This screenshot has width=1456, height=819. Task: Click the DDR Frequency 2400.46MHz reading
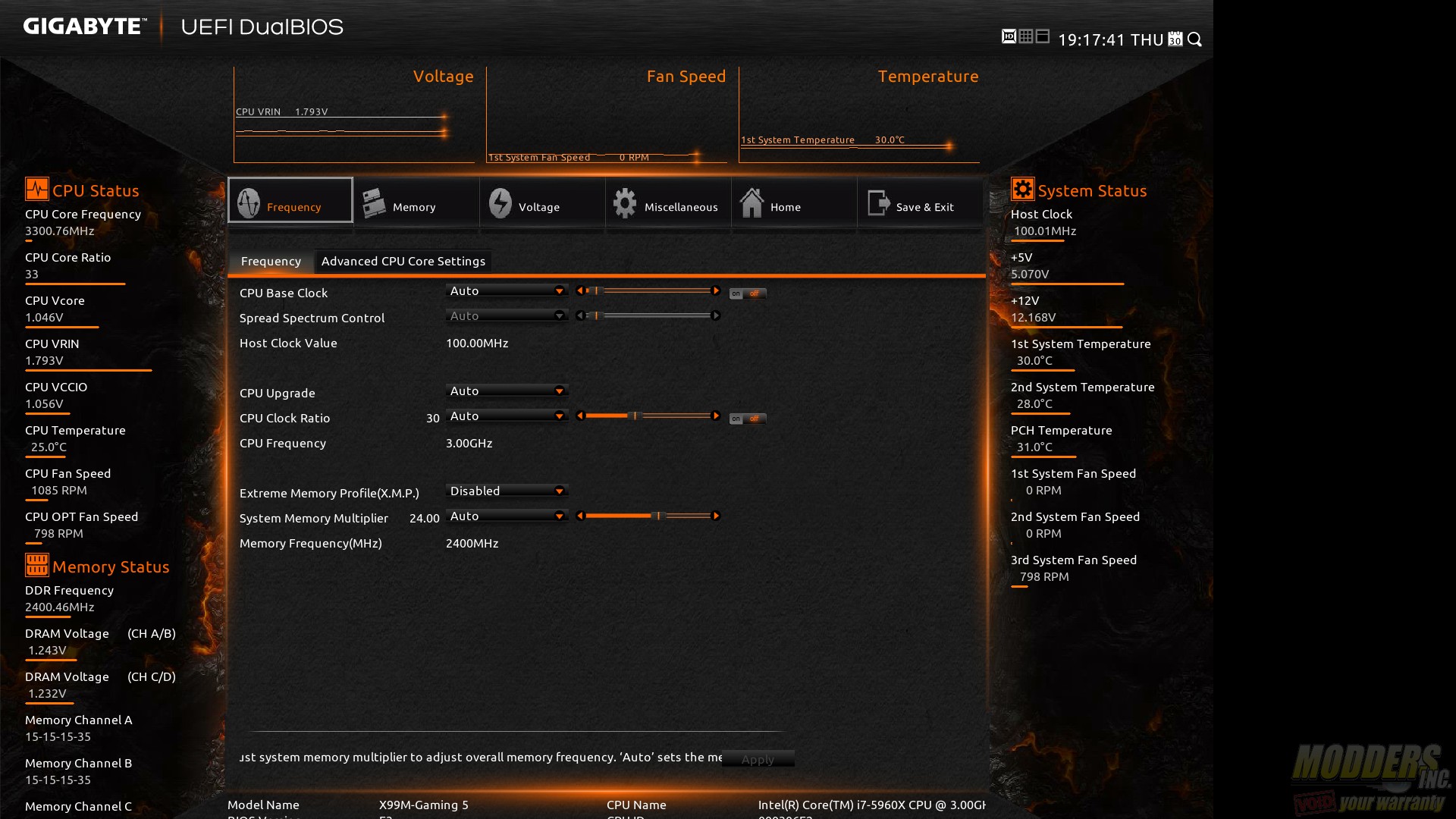pos(60,607)
